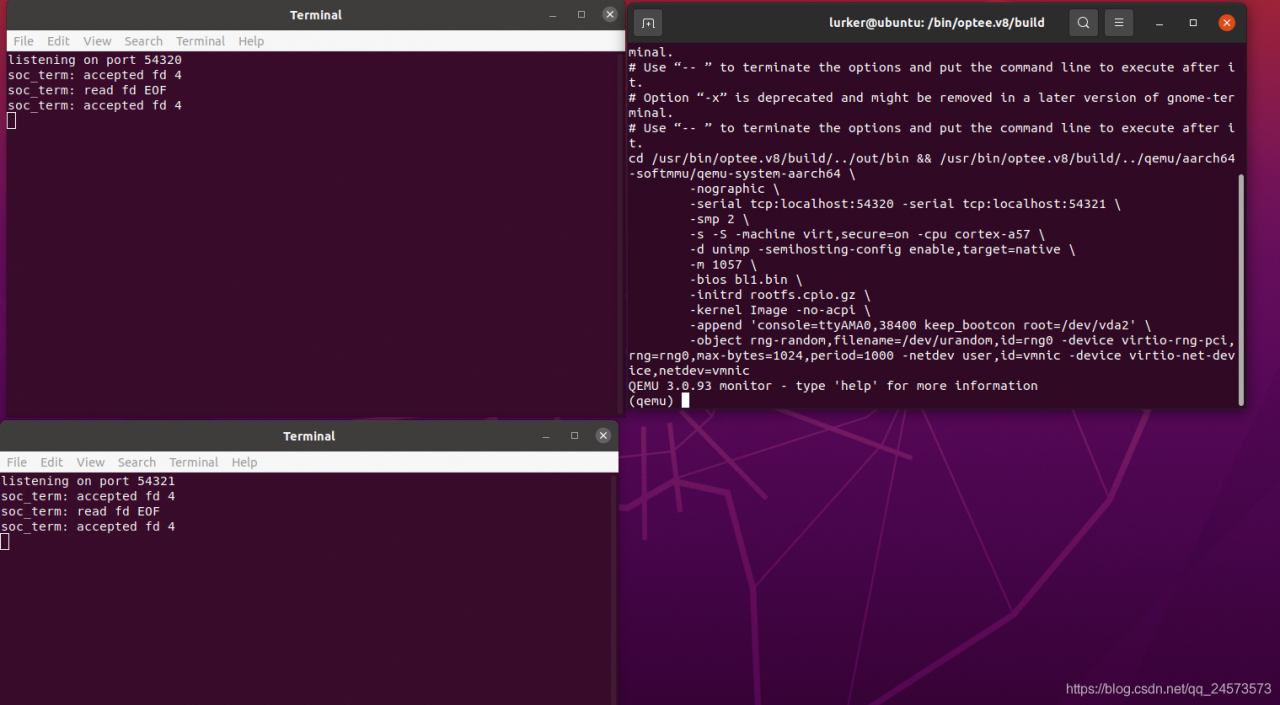The height and width of the screenshot is (705, 1280).
Task: Close the port 54321 Terminal window
Action: click(603, 436)
